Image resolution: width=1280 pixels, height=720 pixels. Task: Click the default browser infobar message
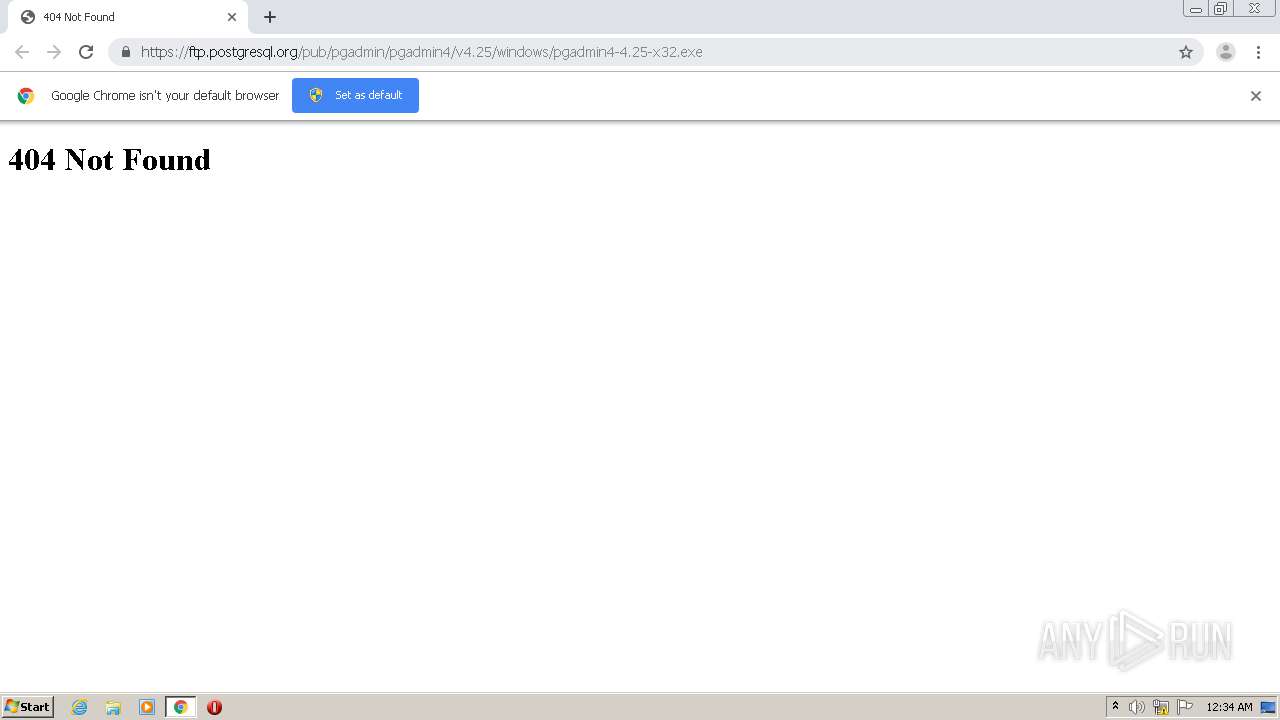[165, 96]
